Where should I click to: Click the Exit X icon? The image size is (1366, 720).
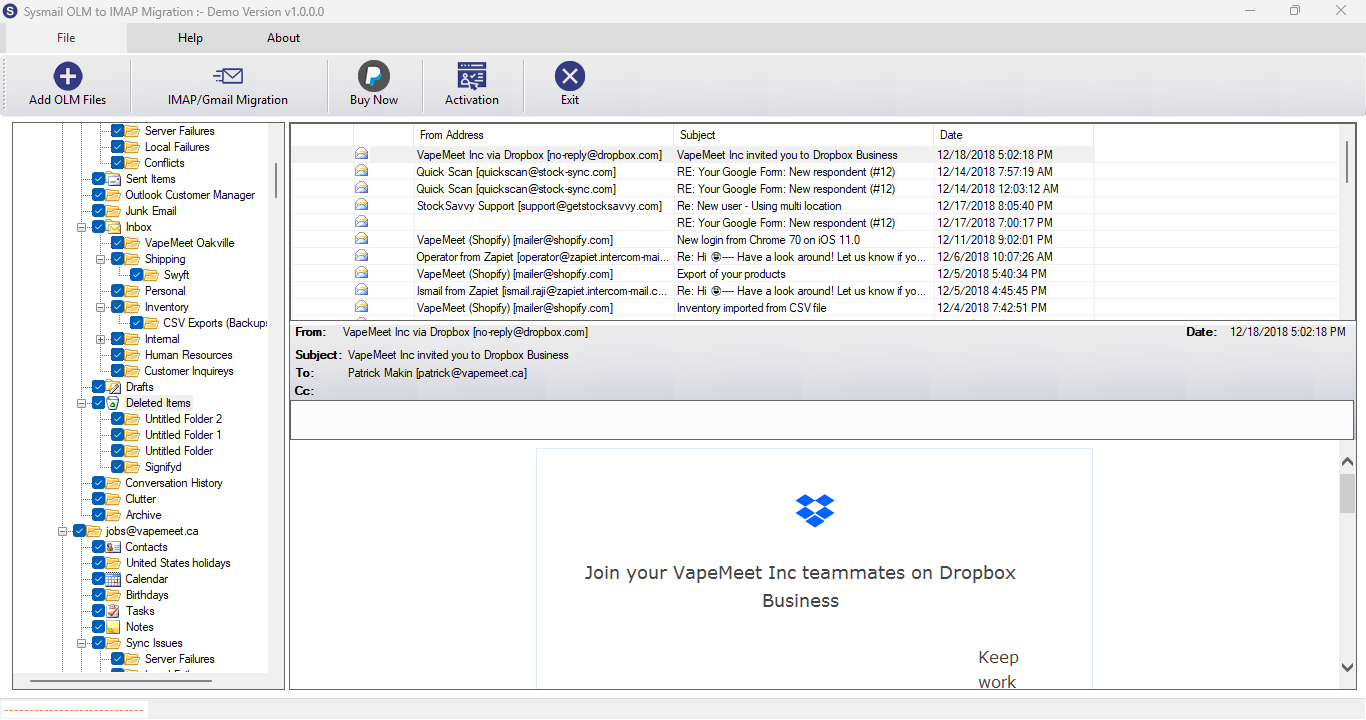click(570, 76)
